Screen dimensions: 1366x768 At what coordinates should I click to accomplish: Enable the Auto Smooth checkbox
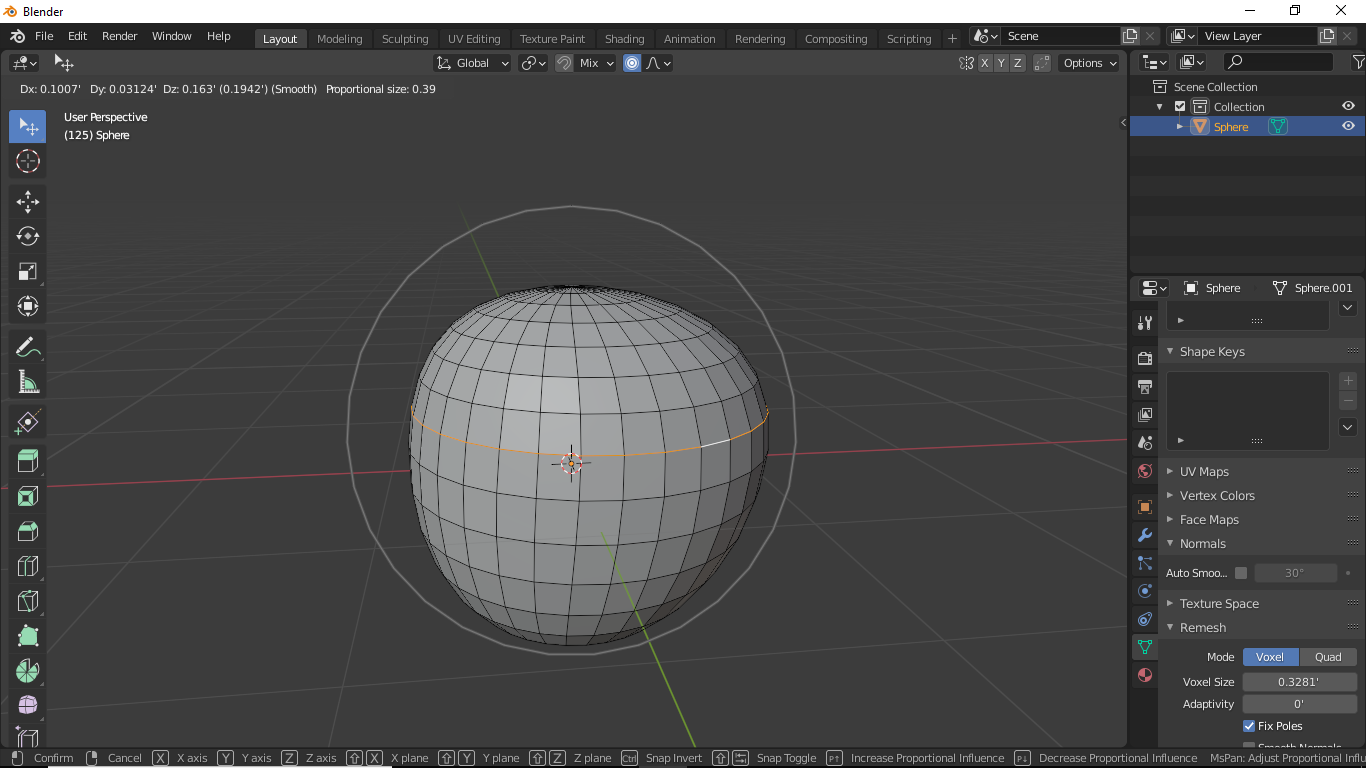click(x=1241, y=573)
